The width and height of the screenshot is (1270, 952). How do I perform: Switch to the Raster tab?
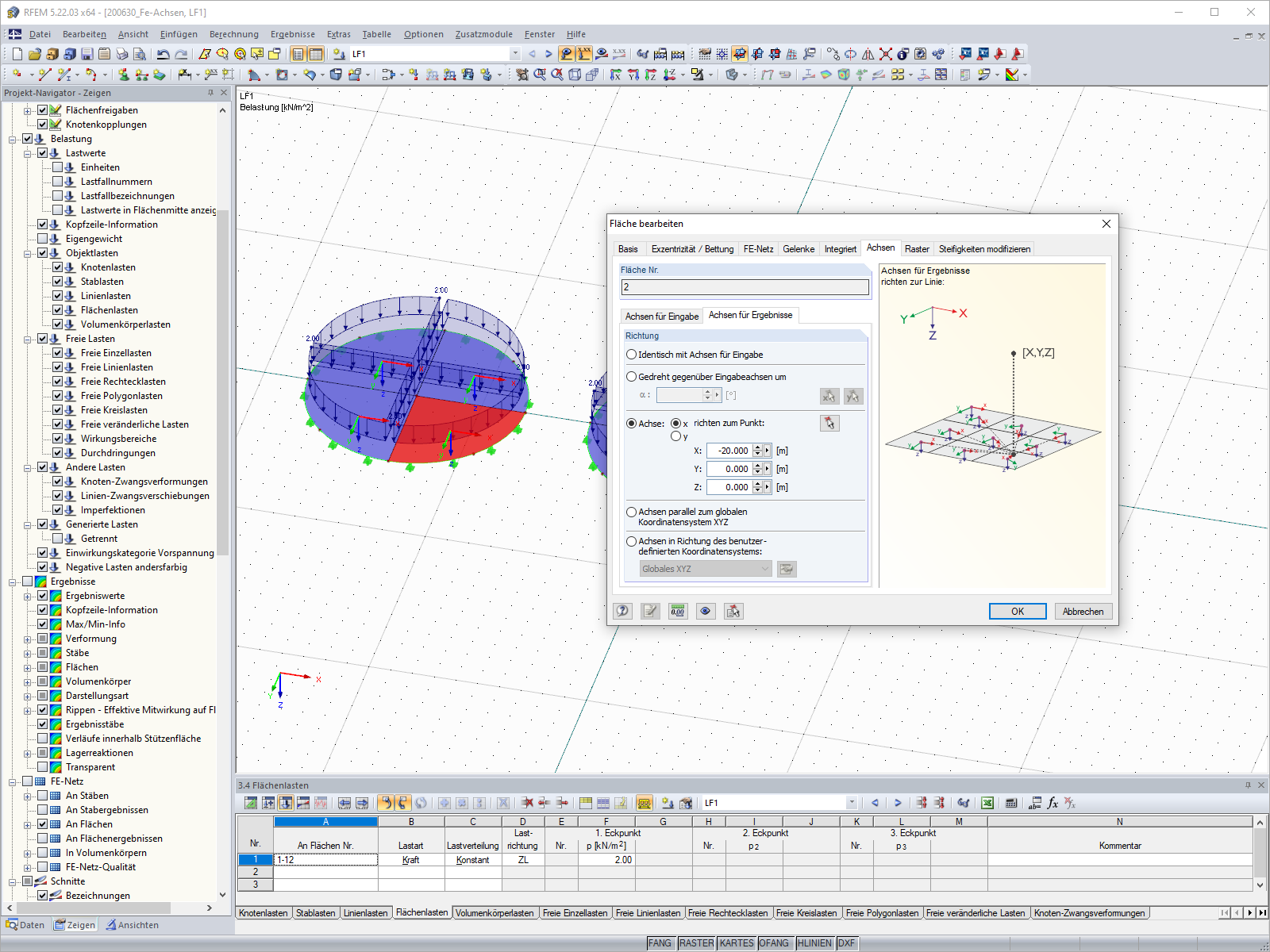(917, 249)
